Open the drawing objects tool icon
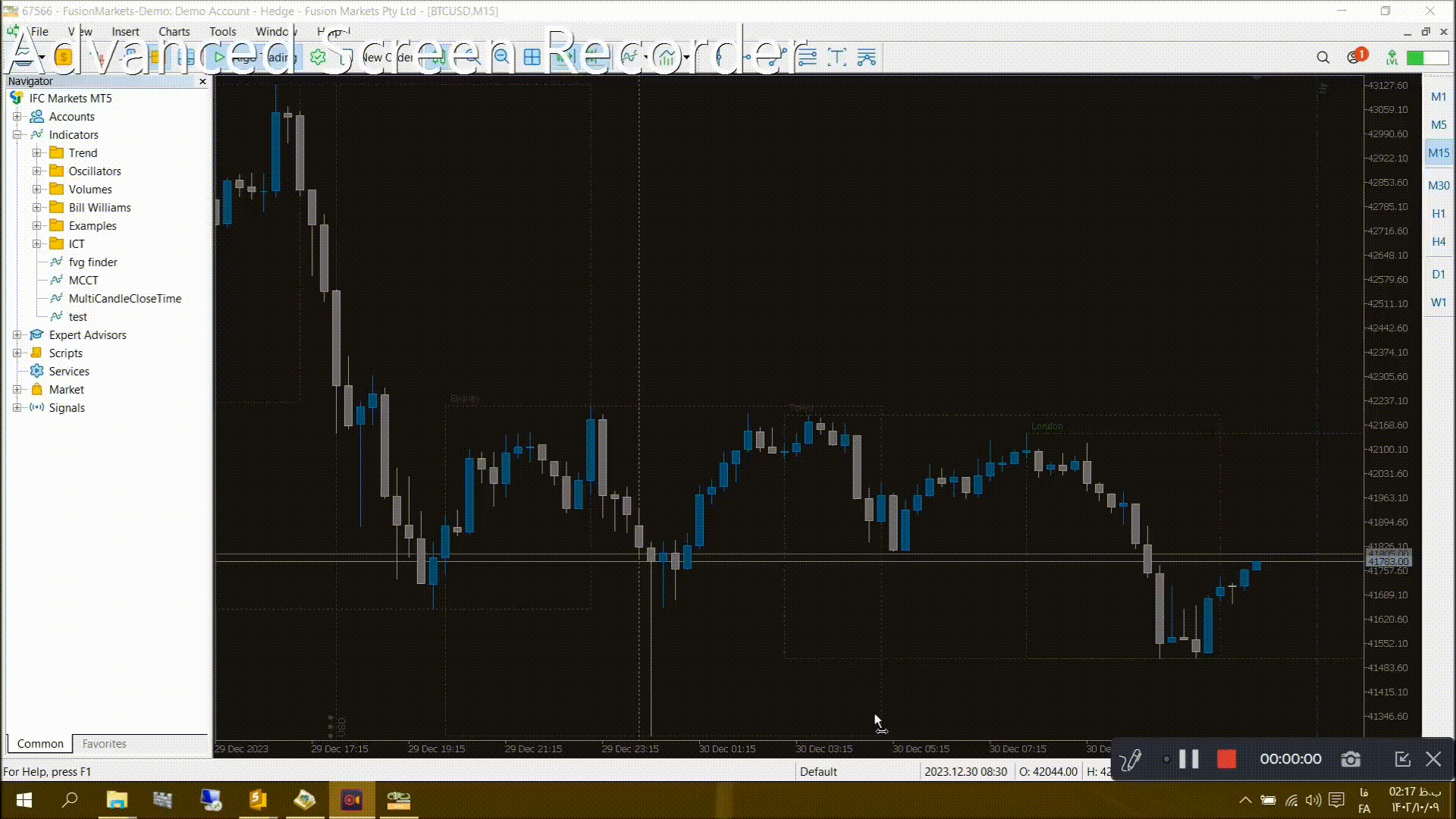 [x=866, y=57]
